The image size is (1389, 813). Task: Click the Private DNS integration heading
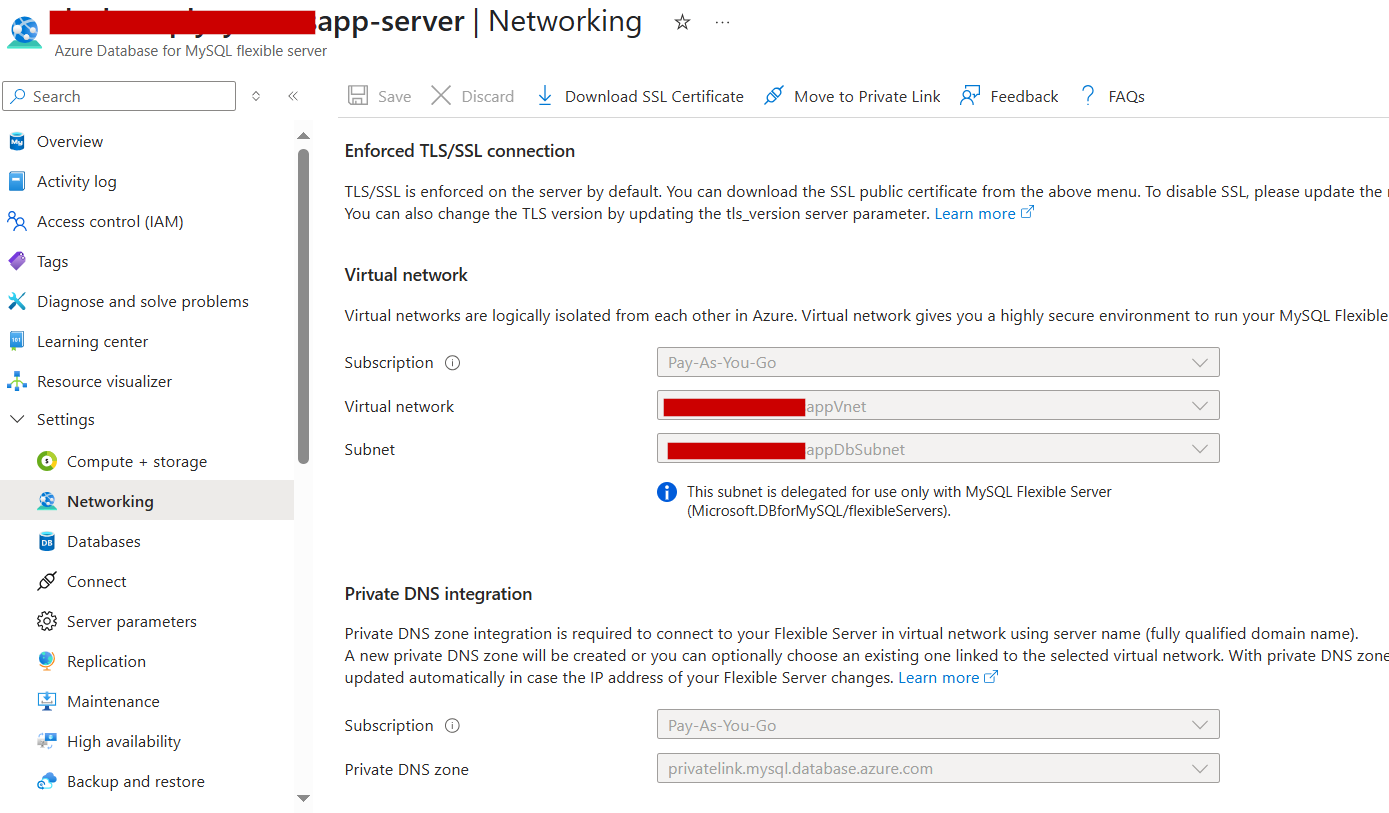(438, 594)
